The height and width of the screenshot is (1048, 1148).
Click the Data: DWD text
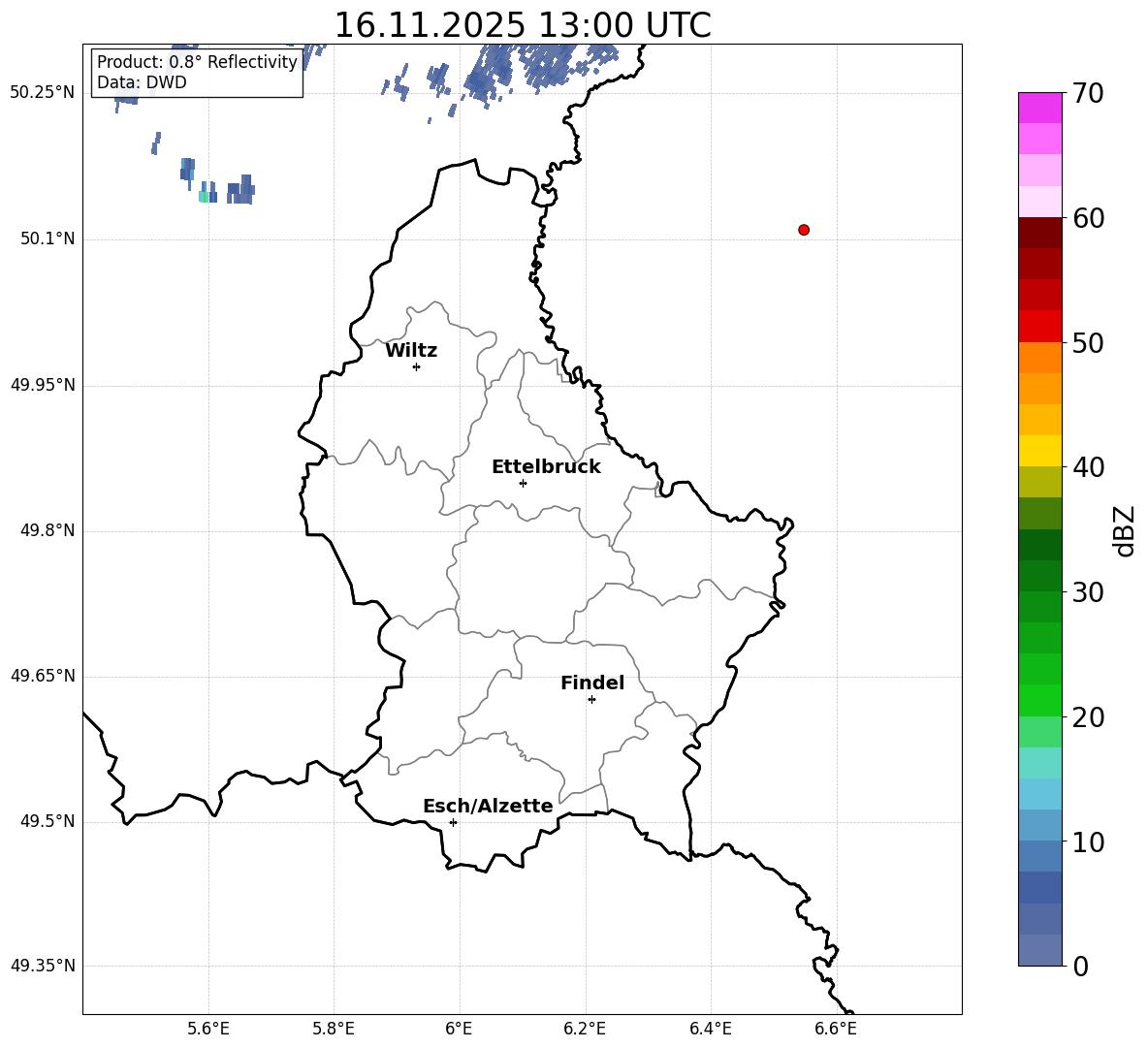point(142,82)
